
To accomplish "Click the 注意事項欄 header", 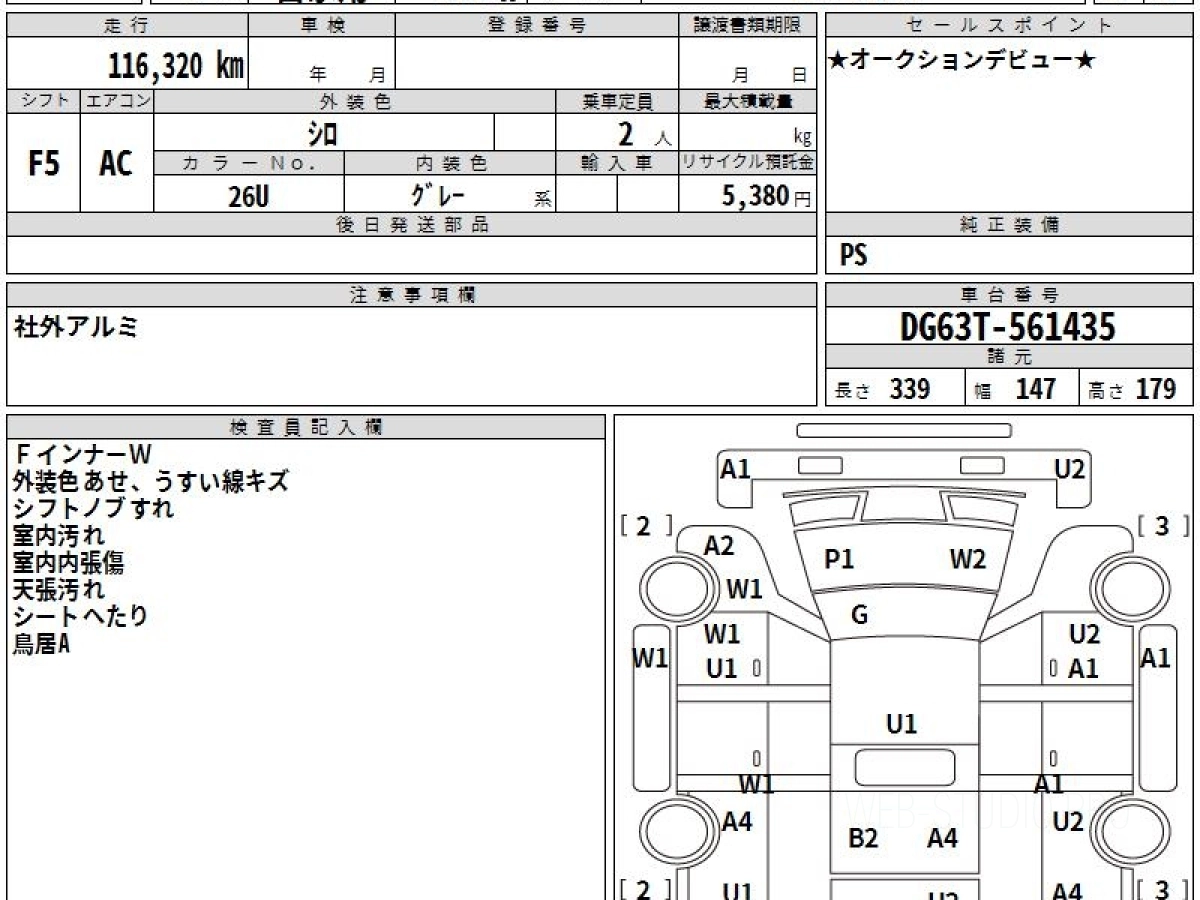I will 412,295.
